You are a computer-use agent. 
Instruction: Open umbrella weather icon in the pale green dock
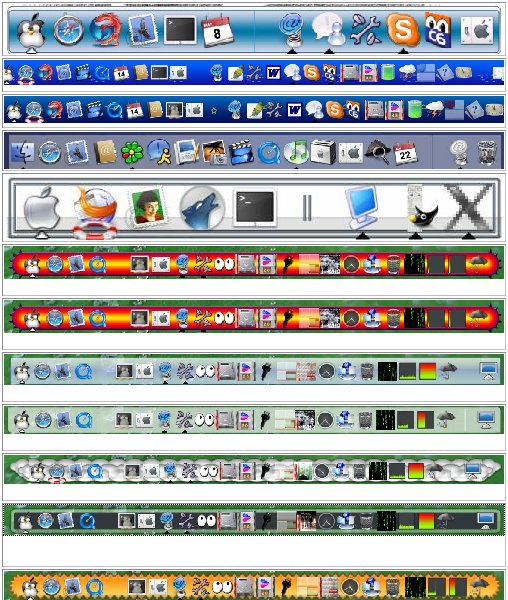[446, 420]
